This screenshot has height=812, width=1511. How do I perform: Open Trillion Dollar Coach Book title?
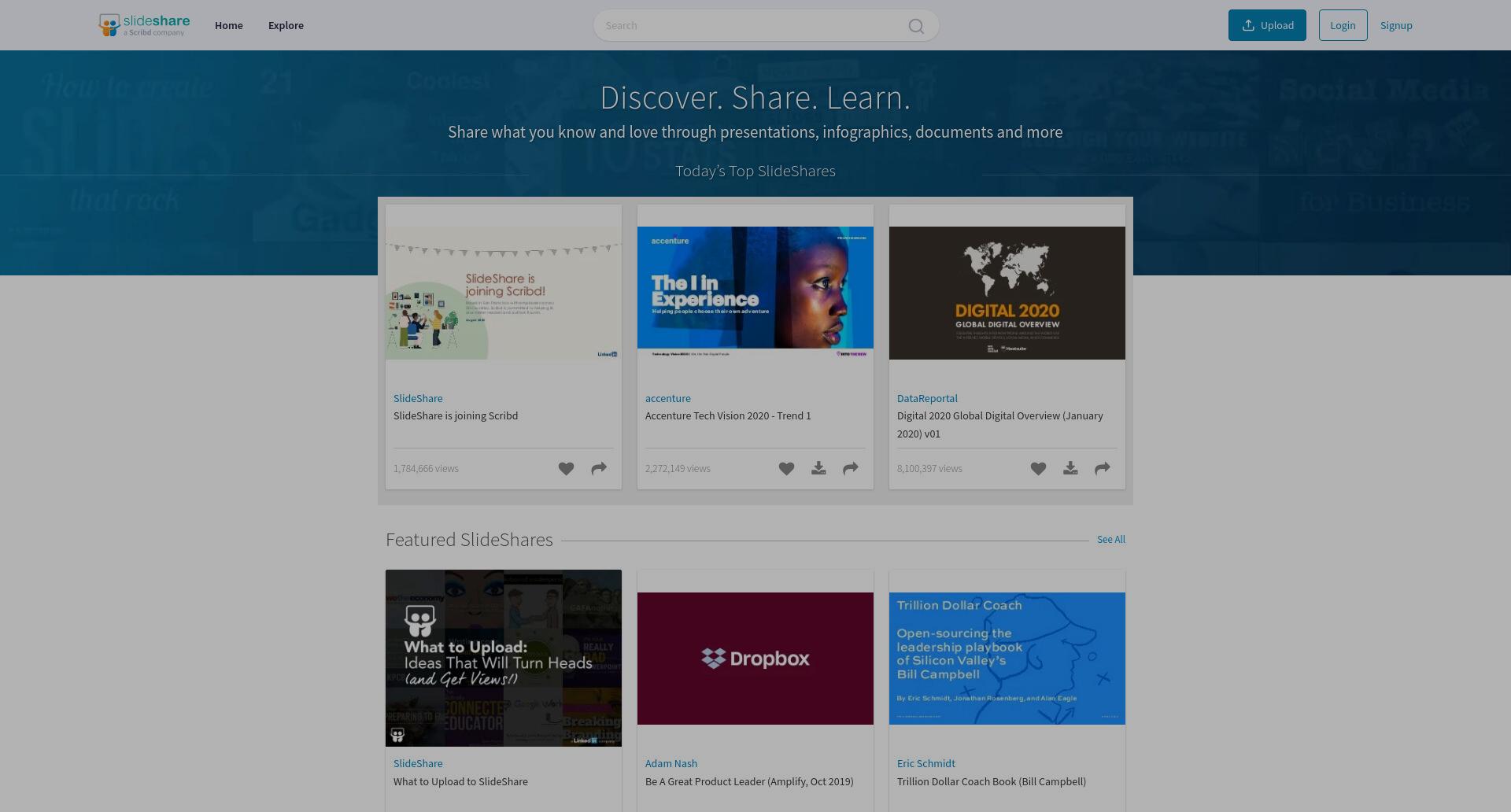pyautogui.click(x=992, y=781)
